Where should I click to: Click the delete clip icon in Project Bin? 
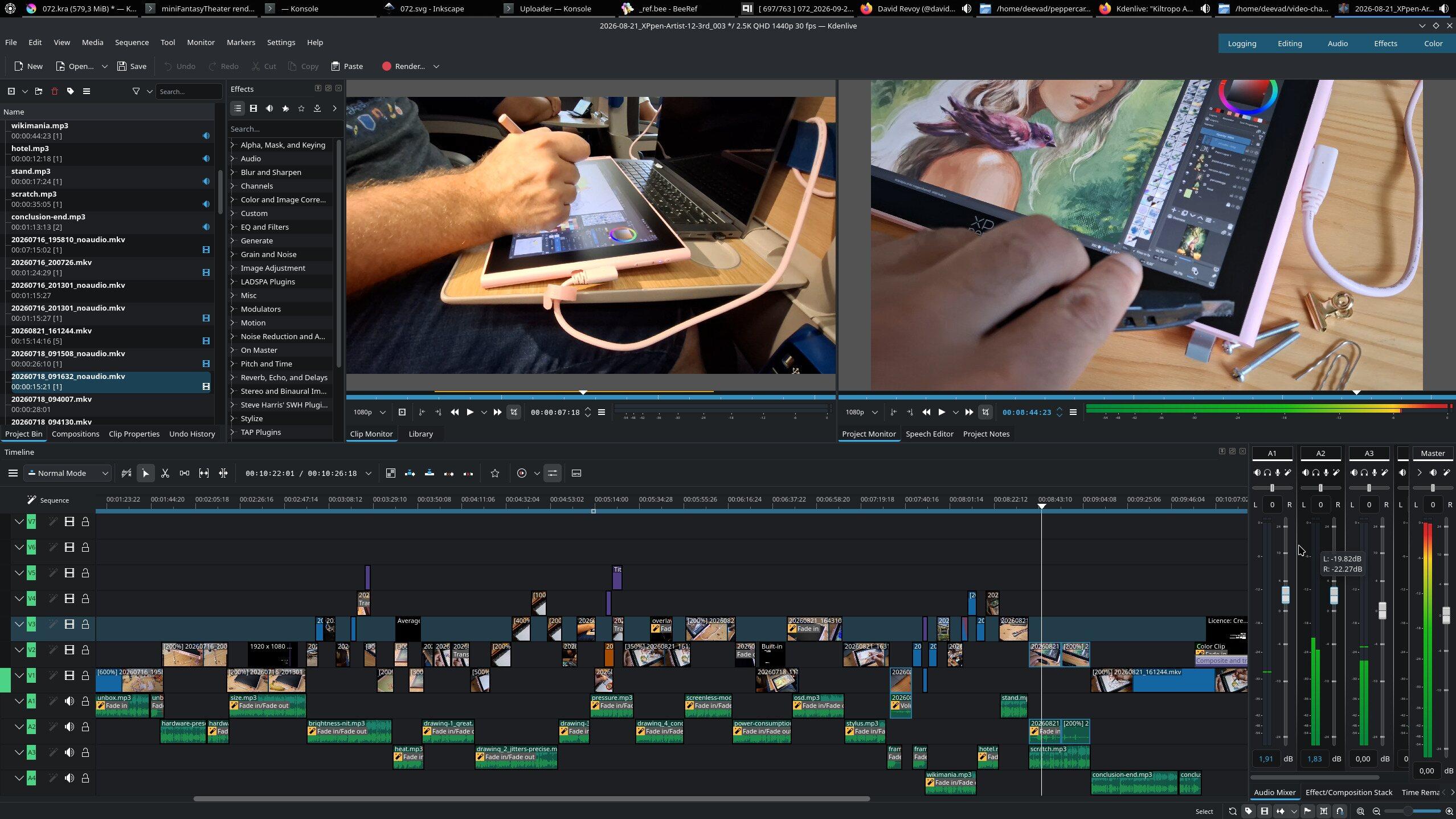[x=55, y=91]
